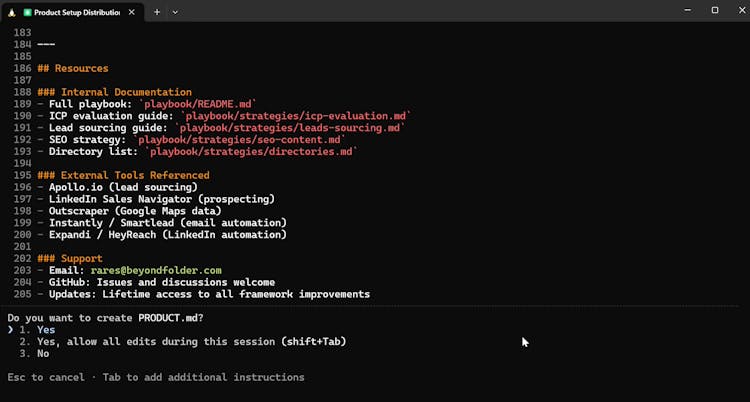Click the selection arrow beside option 1
This screenshot has height=402, width=750.
11,329
